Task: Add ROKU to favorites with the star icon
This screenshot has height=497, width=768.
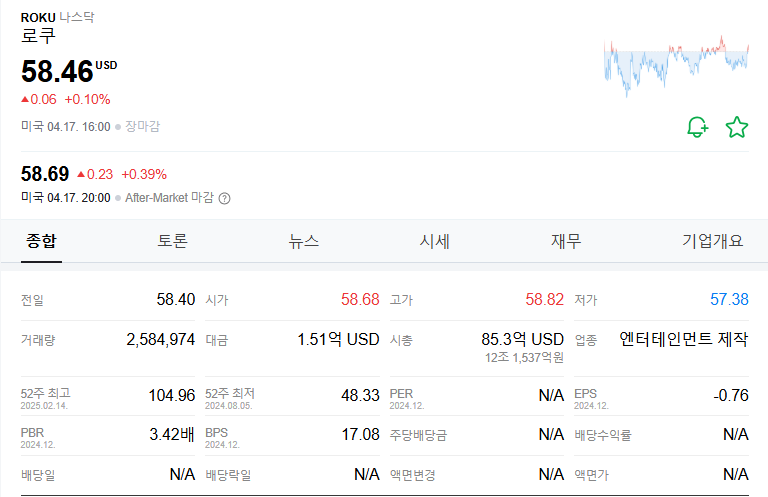Action: click(737, 127)
